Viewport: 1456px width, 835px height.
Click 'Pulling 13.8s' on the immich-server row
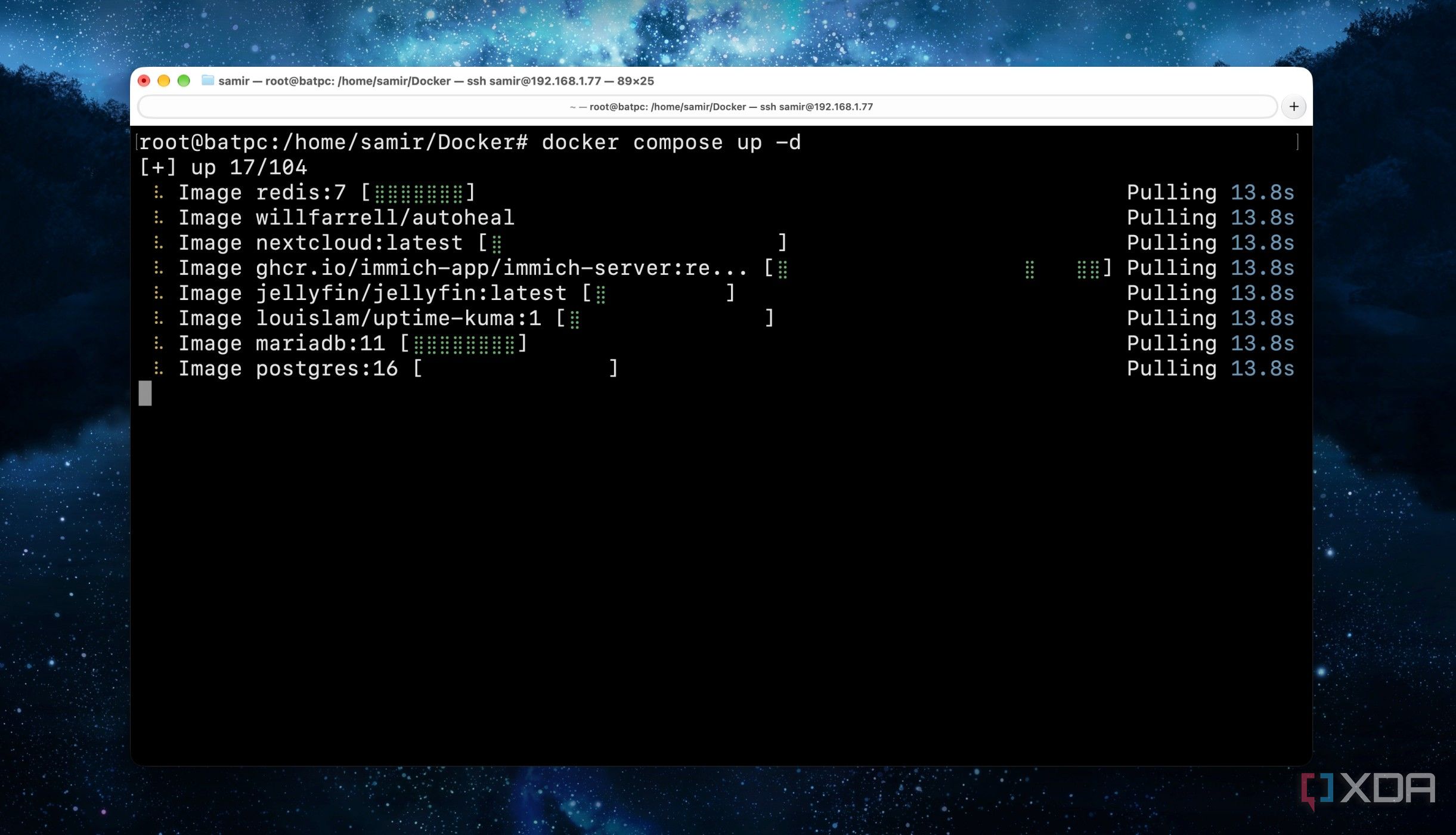pos(1210,268)
